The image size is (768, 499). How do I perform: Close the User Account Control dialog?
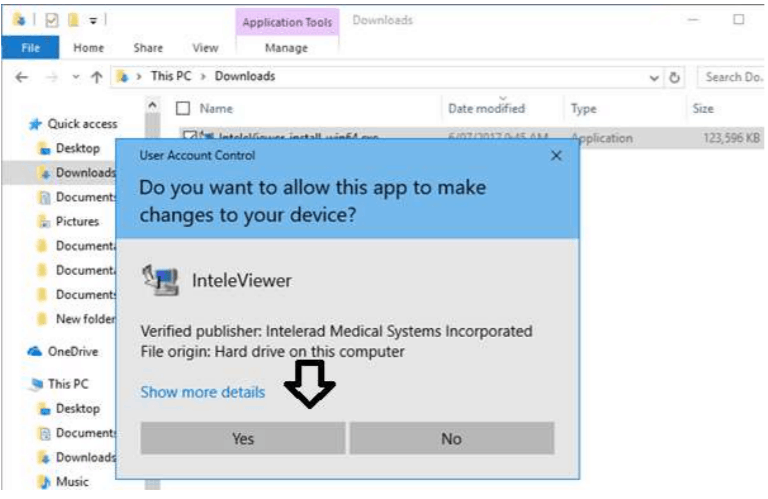click(x=556, y=156)
